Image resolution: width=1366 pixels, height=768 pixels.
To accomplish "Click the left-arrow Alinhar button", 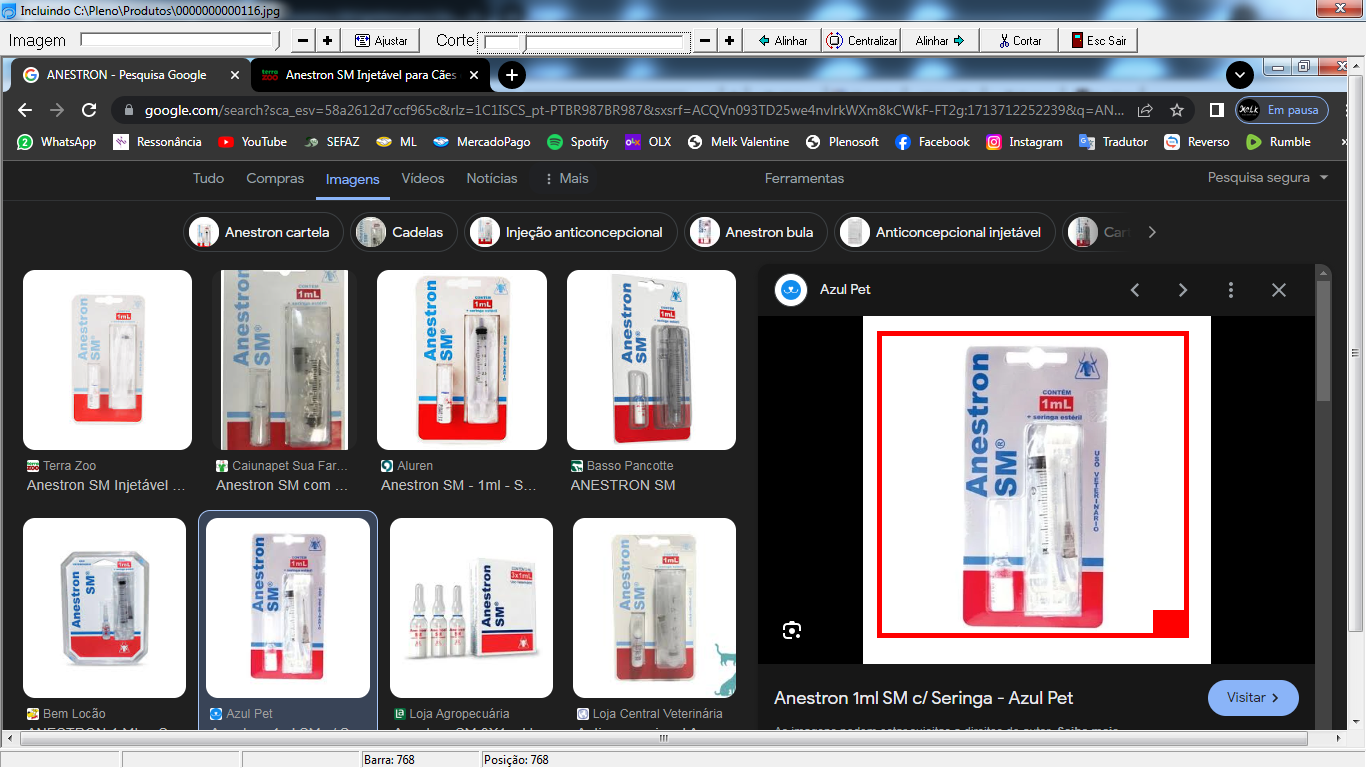I will pyautogui.click(x=782, y=41).
